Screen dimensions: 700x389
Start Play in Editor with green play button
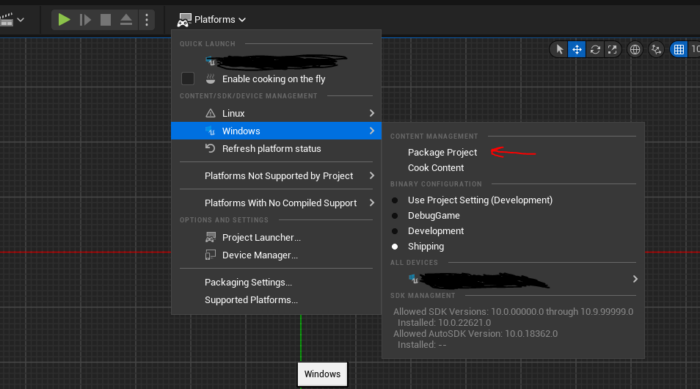coord(64,20)
